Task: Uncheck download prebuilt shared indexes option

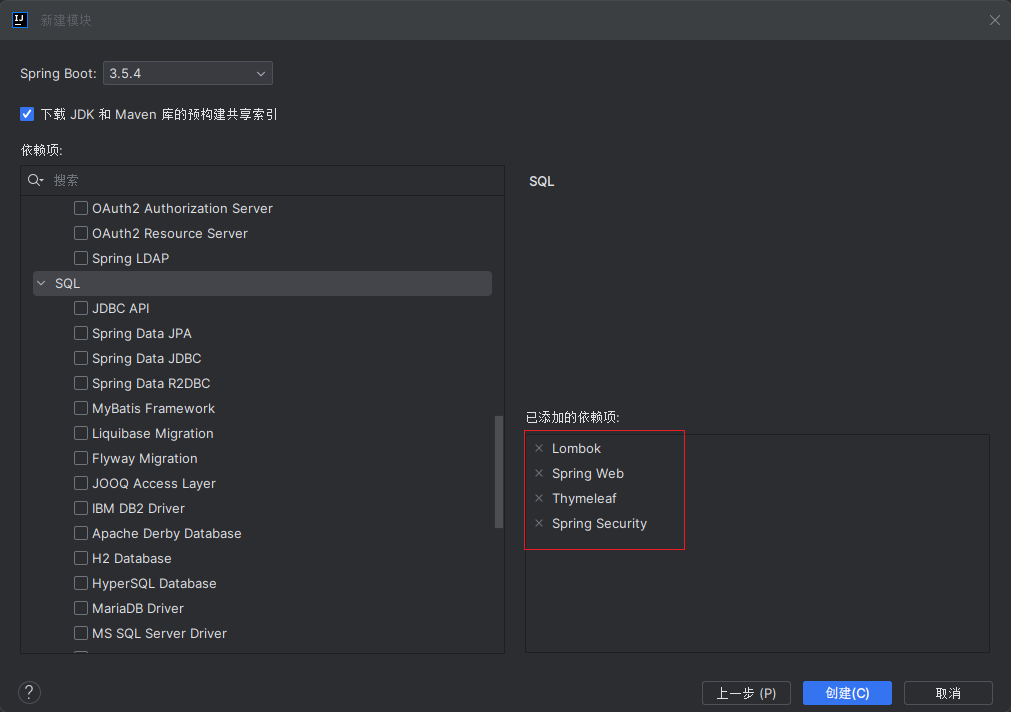Action: (27, 114)
